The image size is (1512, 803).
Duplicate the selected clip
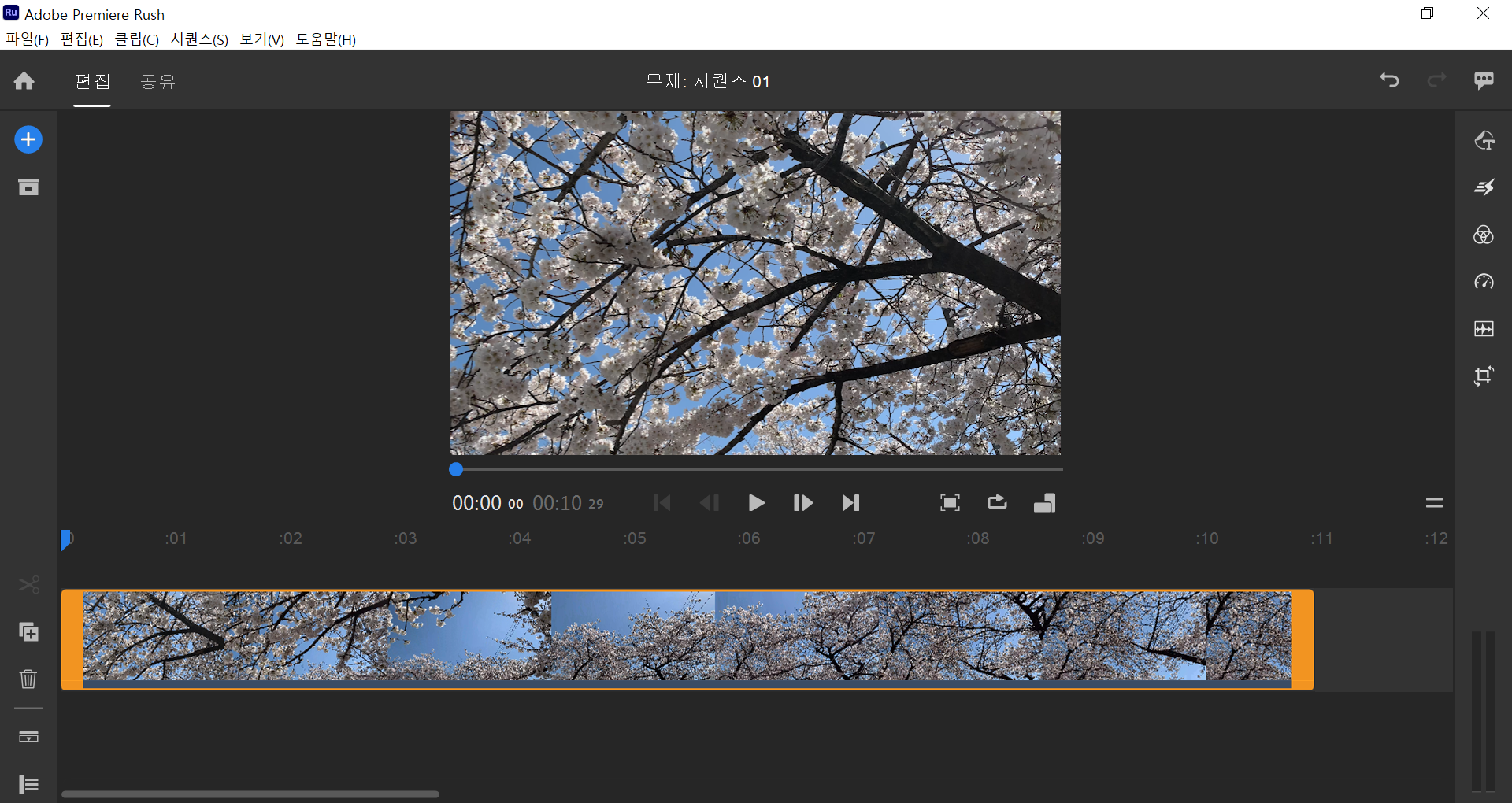(x=28, y=632)
